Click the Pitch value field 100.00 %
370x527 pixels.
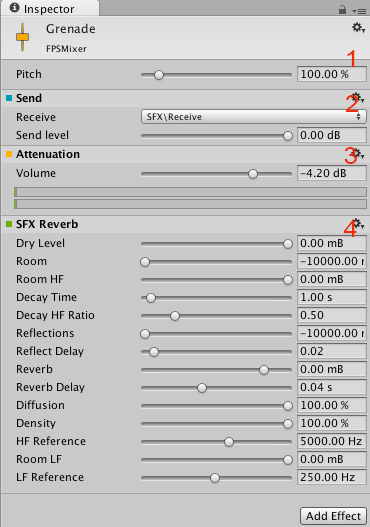pos(332,74)
